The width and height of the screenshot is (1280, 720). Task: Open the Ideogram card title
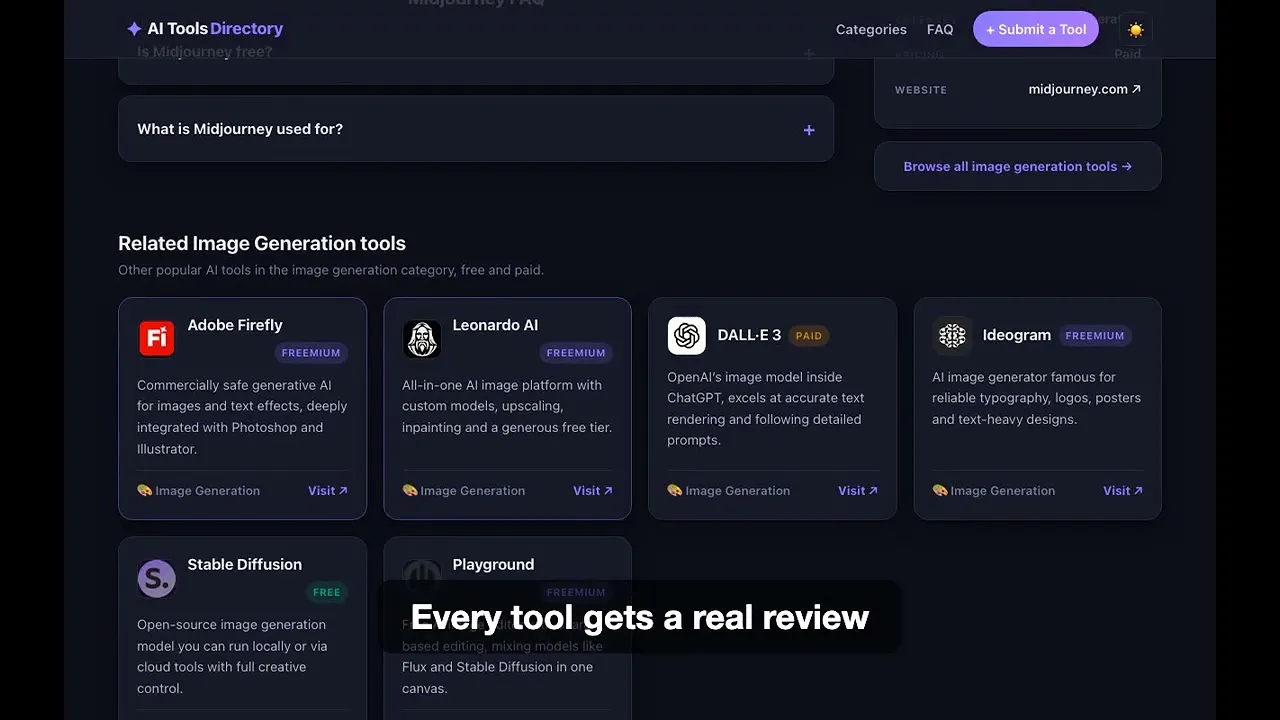point(1016,335)
